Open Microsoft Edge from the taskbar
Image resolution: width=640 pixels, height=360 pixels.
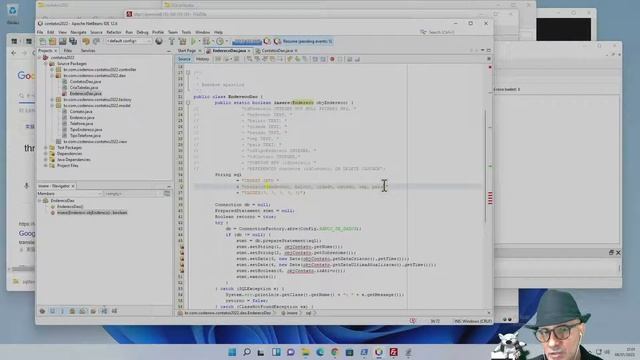point(320,352)
